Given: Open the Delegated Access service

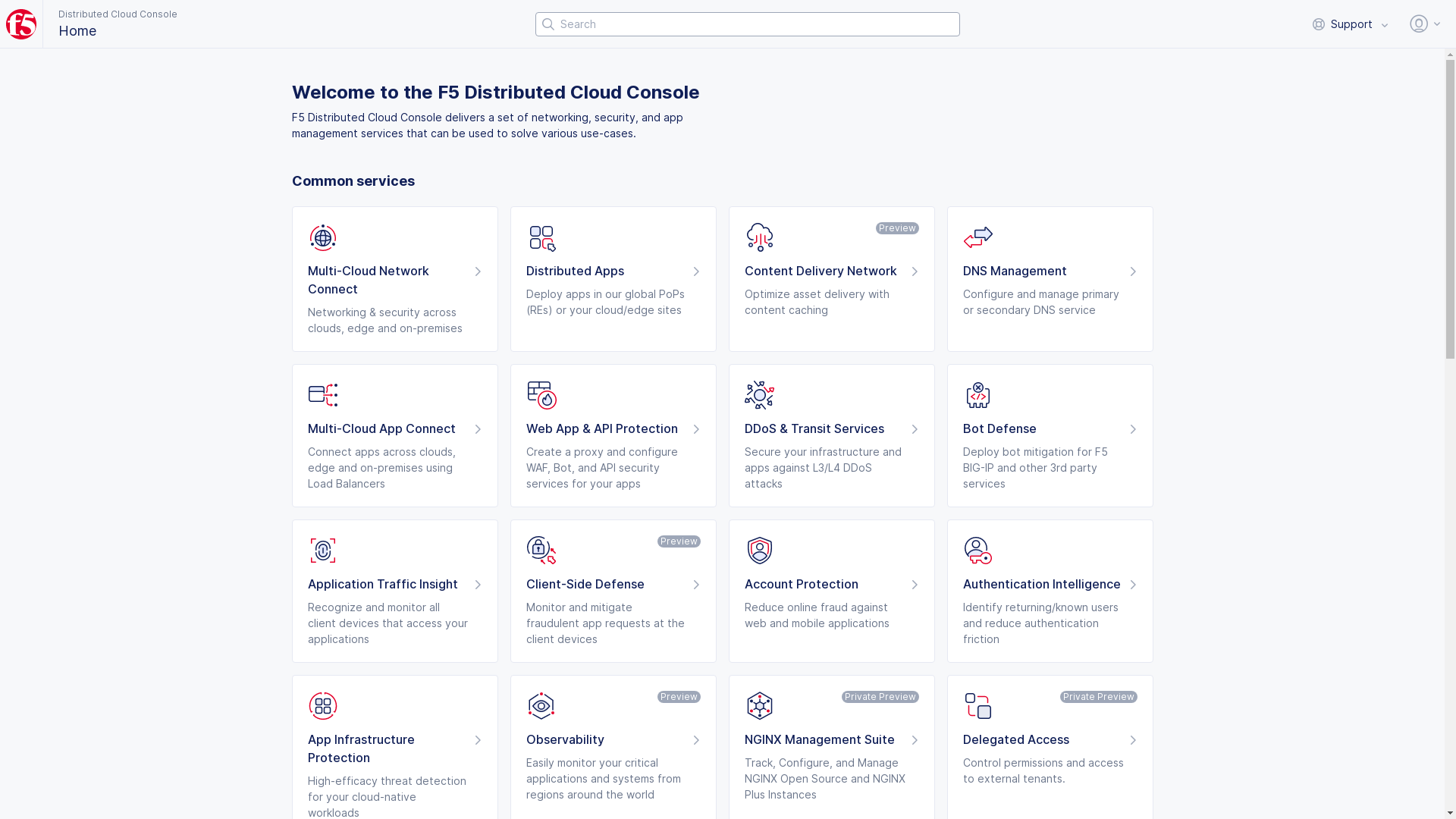Looking at the screenshot, I should tap(1015, 739).
